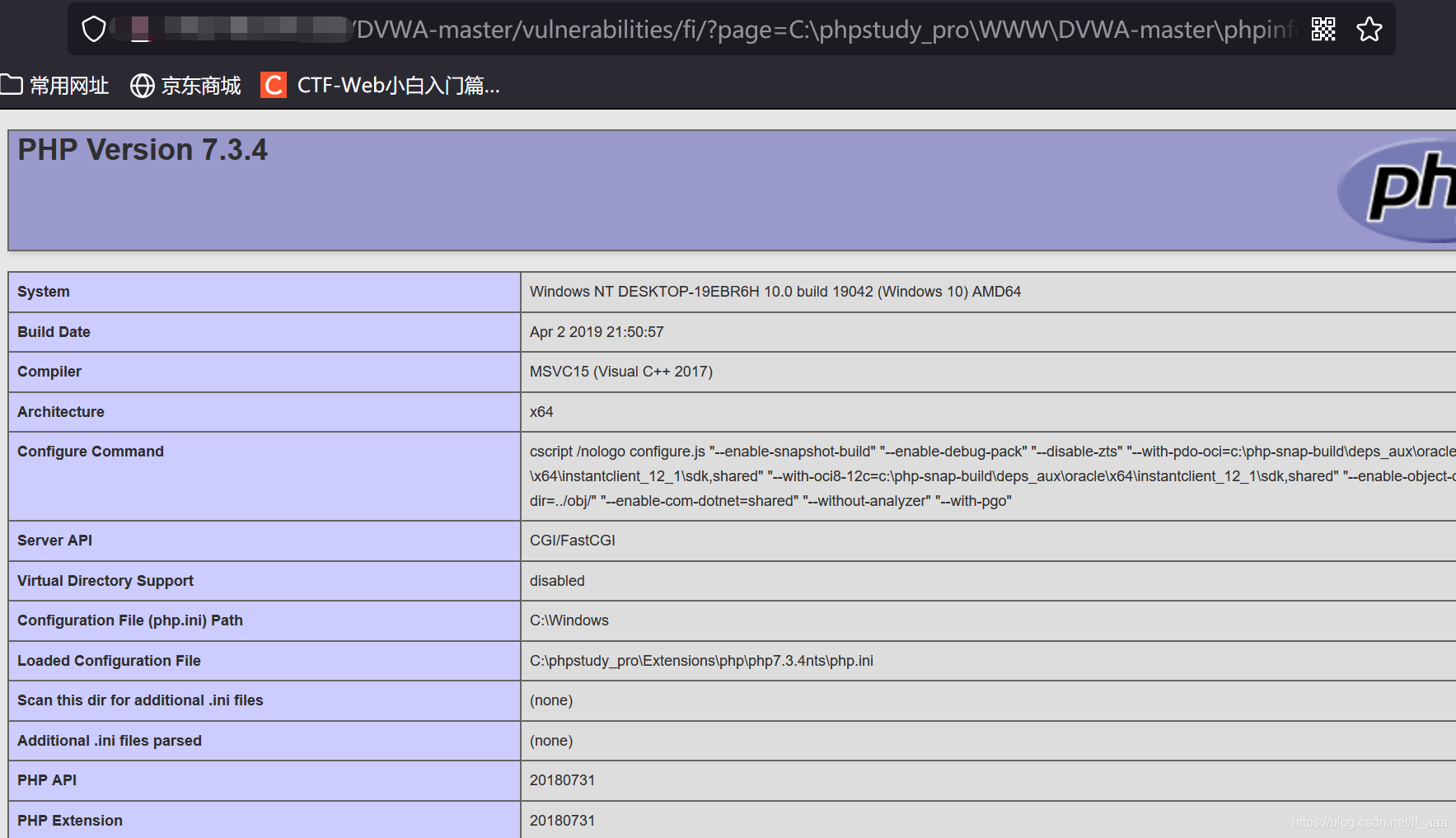
Task: Click the Build Date label
Action: click(x=54, y=332)
